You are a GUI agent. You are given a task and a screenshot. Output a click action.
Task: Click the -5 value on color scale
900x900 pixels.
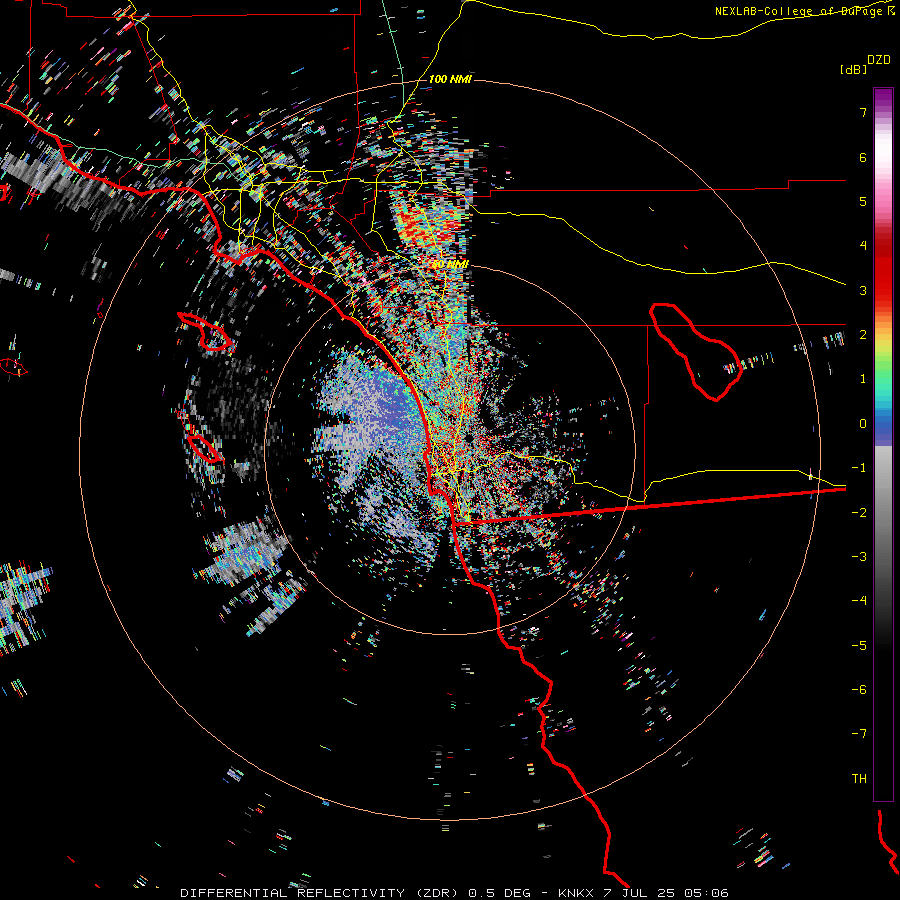[859, 646]
